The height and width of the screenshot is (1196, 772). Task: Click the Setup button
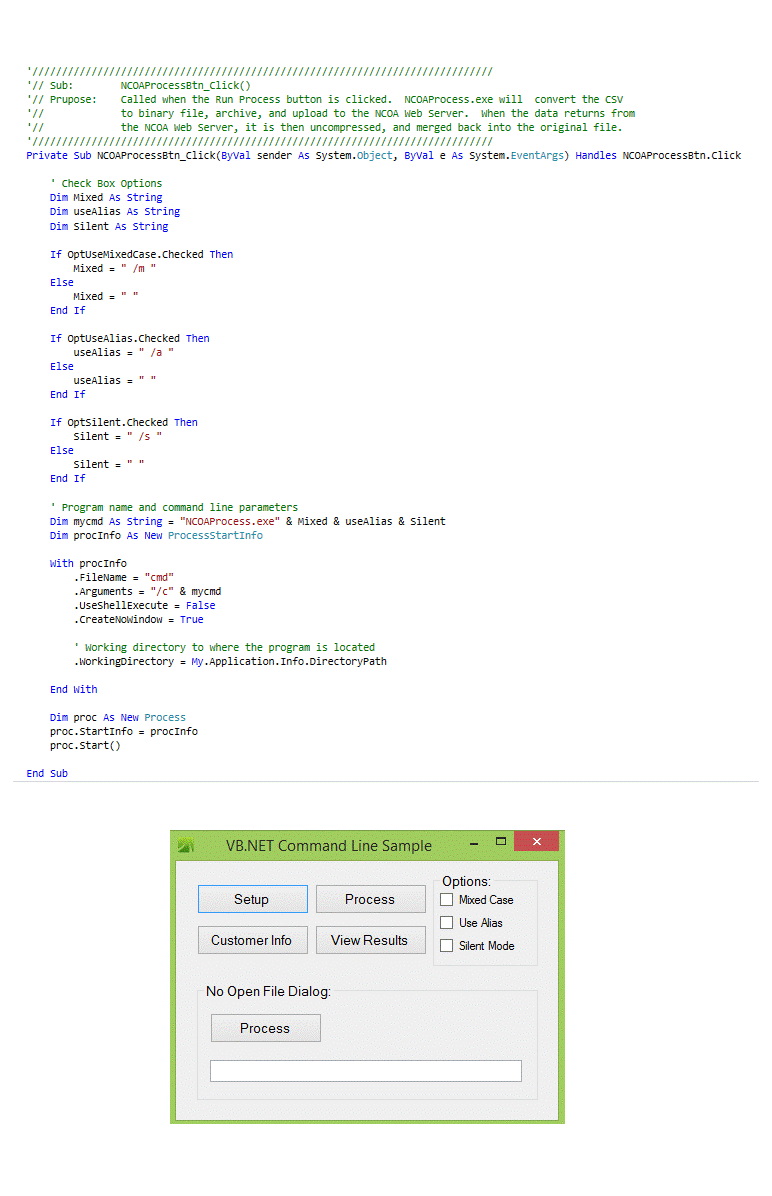pos(253,899)
